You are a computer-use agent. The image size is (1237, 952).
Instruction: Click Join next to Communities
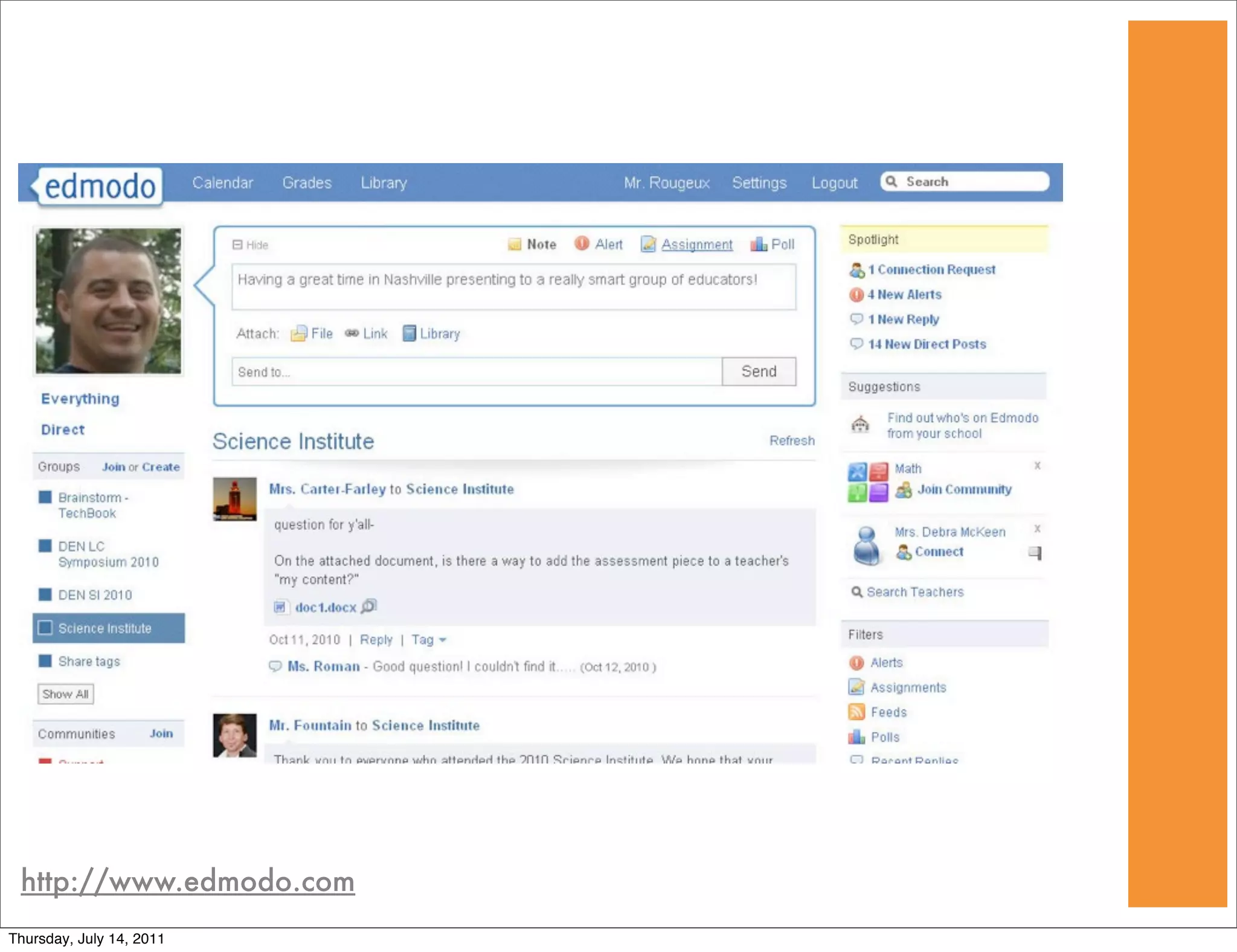click(x=161, y=733)
